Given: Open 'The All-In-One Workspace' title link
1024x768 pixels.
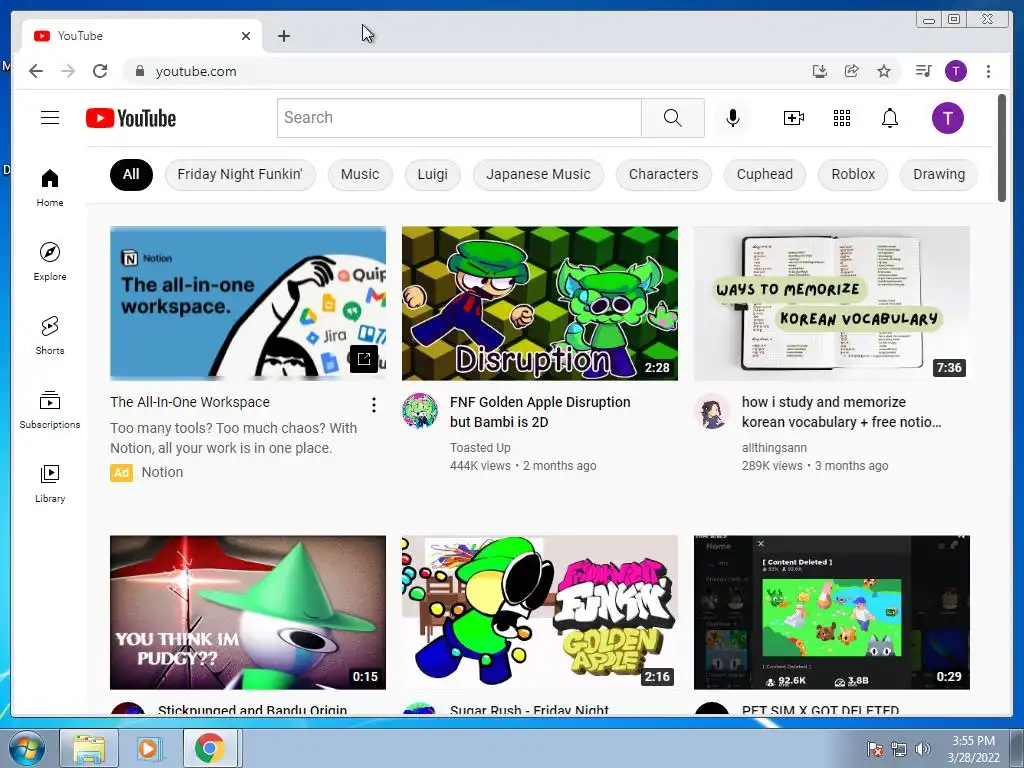Looking at the screenshot, I should (189, 402).
